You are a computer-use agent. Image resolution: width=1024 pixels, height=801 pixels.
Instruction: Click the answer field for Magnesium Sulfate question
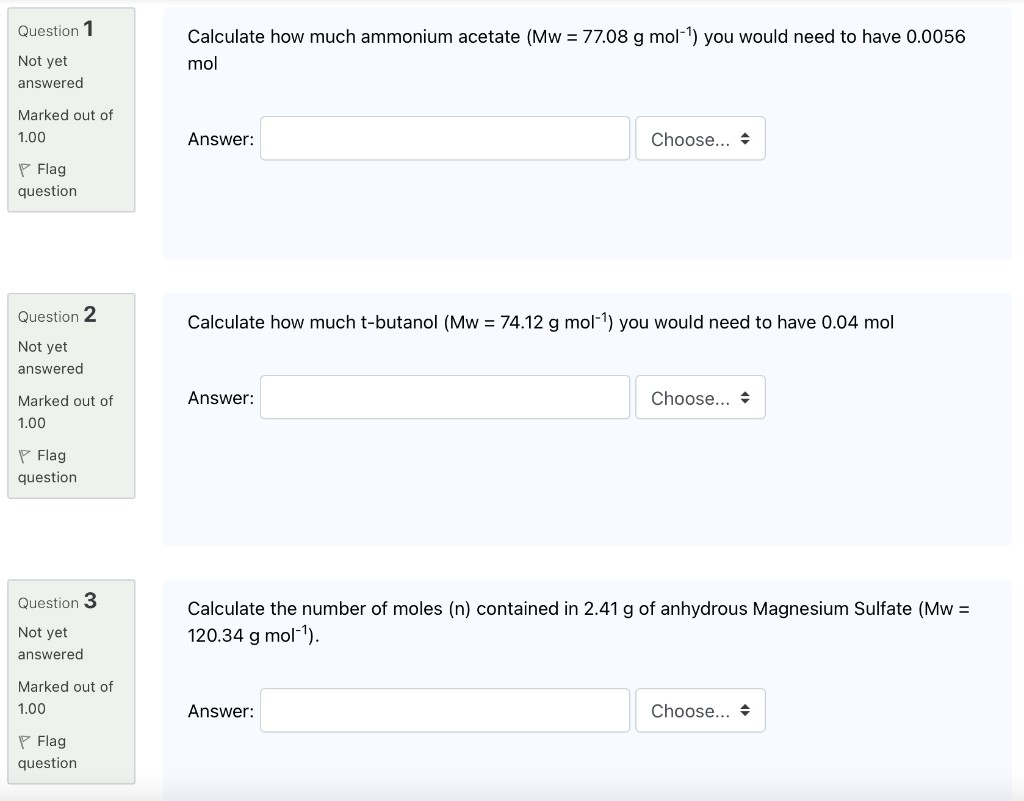coord(444,710)
